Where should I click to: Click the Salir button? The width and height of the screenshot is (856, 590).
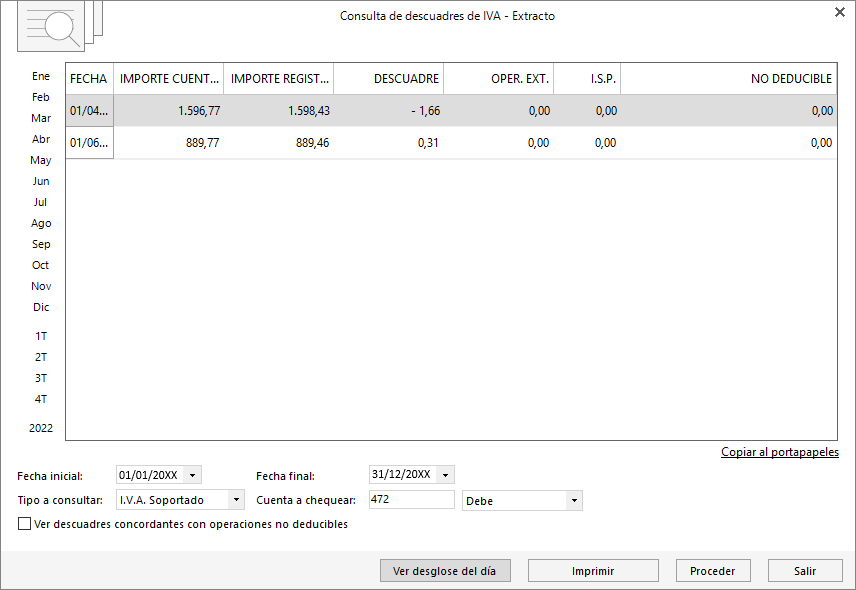(805, 571)
